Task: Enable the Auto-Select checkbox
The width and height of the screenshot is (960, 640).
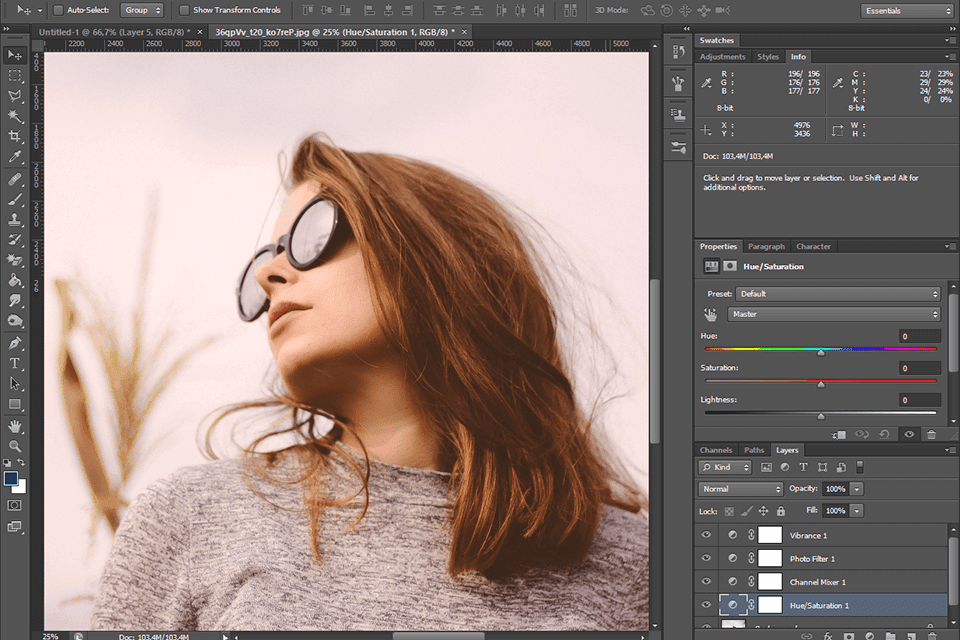Action: click(59, 10)
